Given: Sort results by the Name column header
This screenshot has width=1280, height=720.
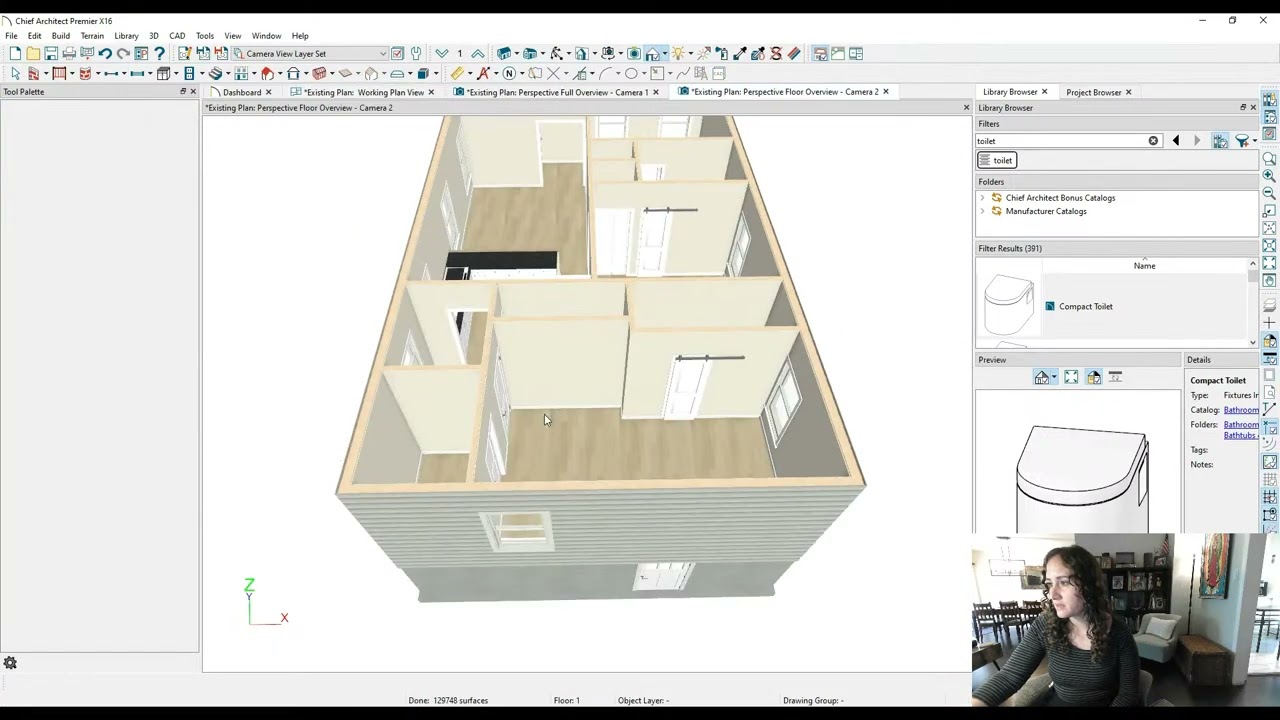Looking at the screenshot, I should tap(1144, 266).
